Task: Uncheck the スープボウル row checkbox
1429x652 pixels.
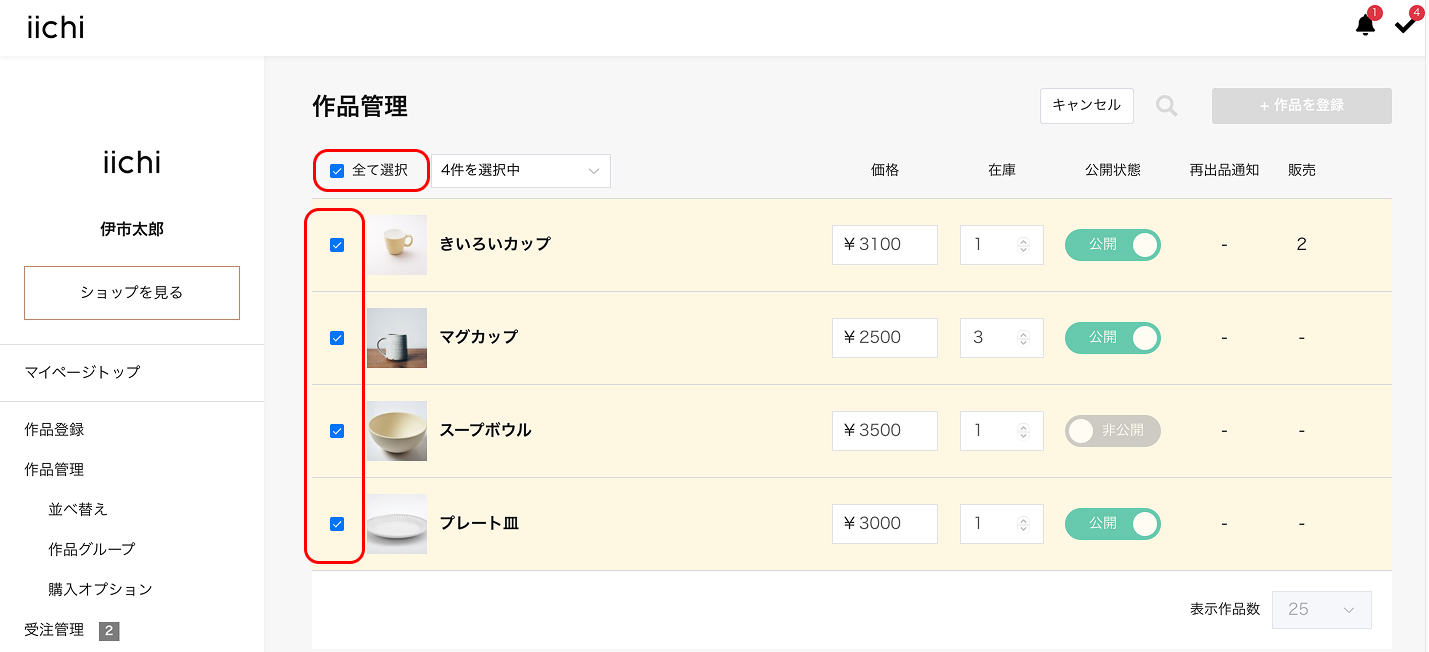Action: pyautogui.click(x=337, y=431)
